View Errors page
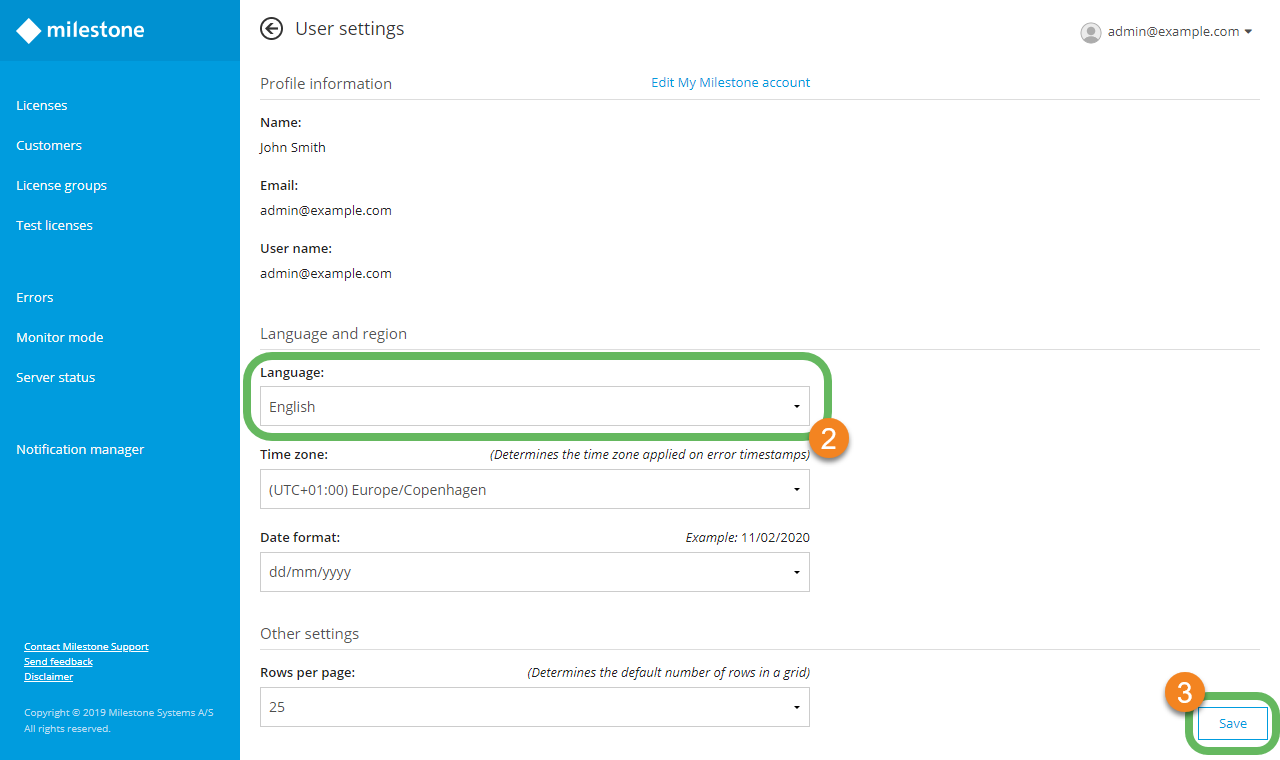The image size is (1280, 760). (x=35, y=298)
